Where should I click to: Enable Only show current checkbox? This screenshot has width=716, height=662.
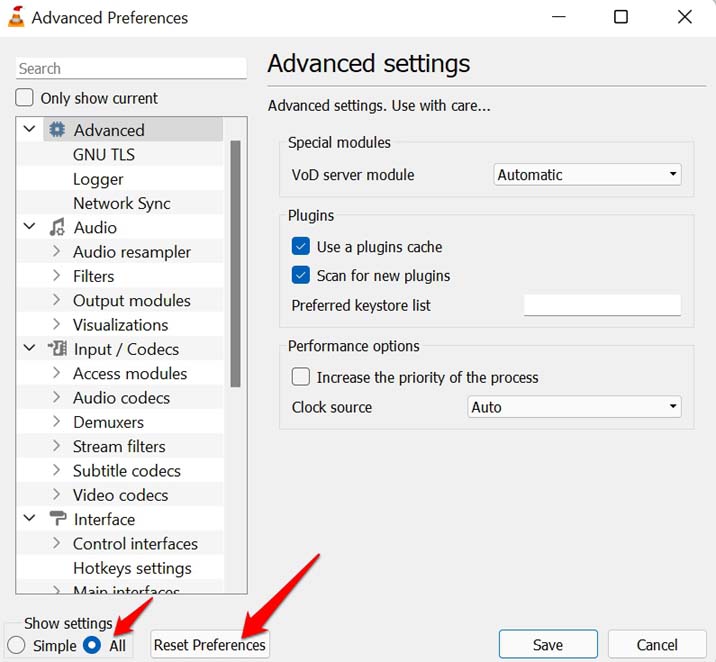25,98
